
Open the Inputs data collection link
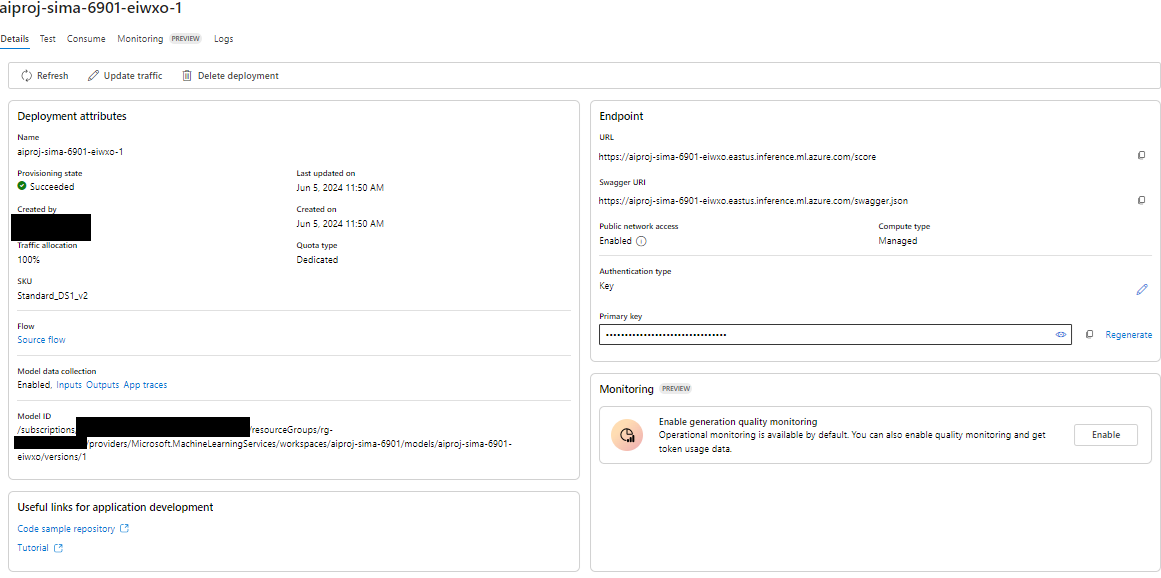tap(69, 385)
